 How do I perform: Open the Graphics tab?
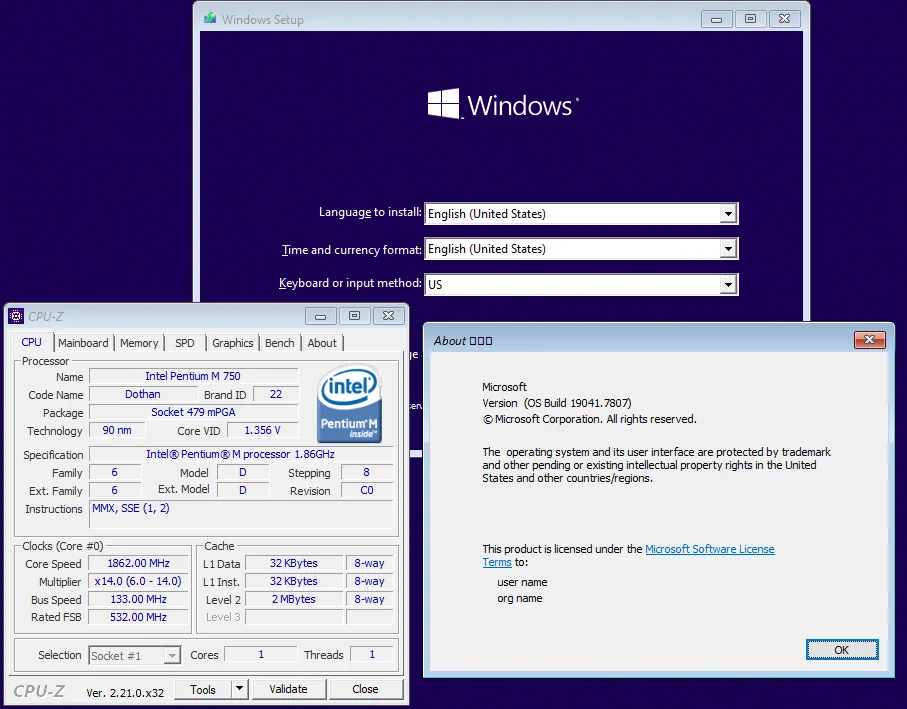click(233, 343)
